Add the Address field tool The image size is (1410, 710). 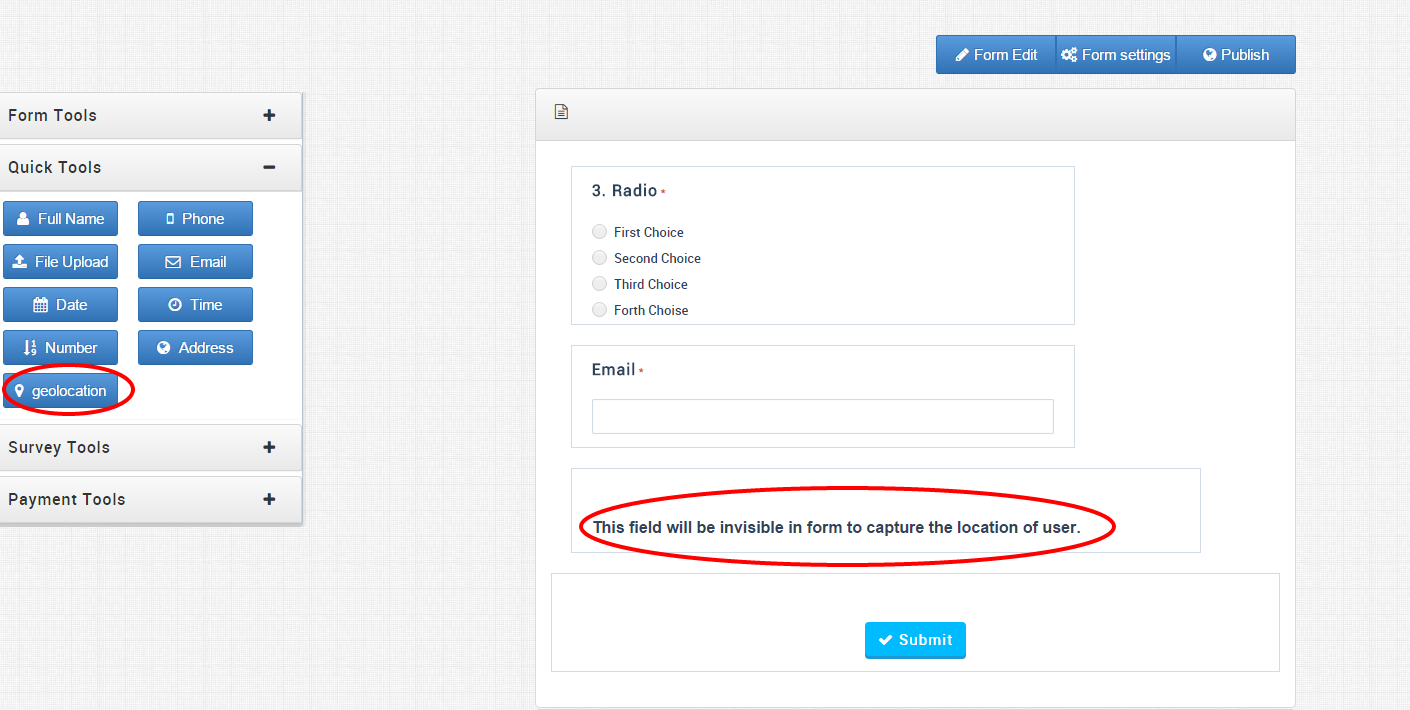coord(195,348)
